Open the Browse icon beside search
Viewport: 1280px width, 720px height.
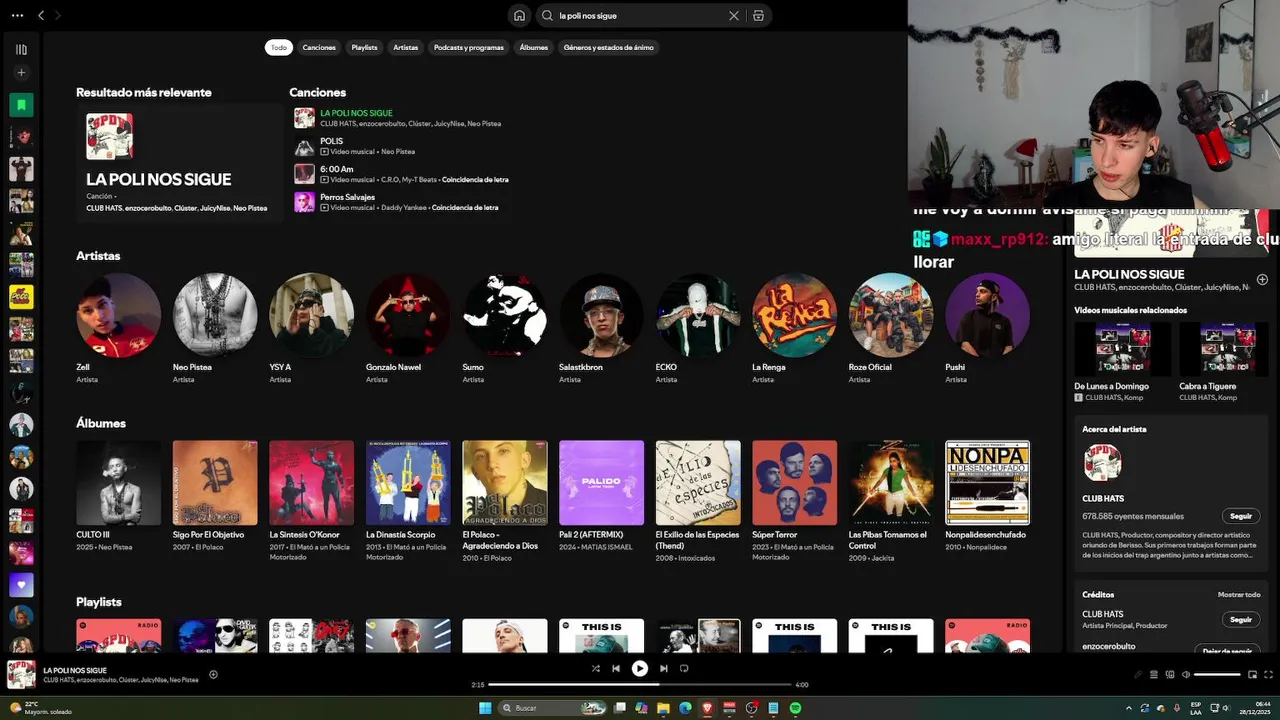coord(758,15)
